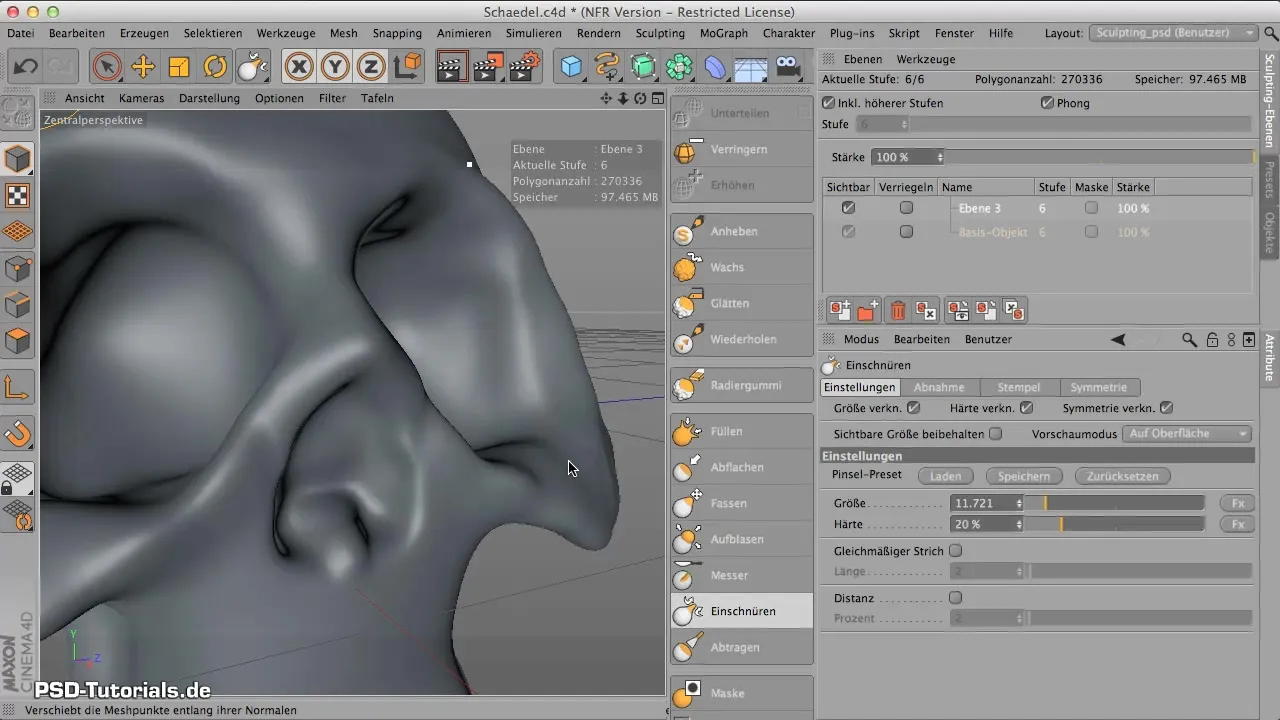Click the camera object icon
Image resolution: width=1280 pixels, height=720 pixels.
click(x=788, y=67)
